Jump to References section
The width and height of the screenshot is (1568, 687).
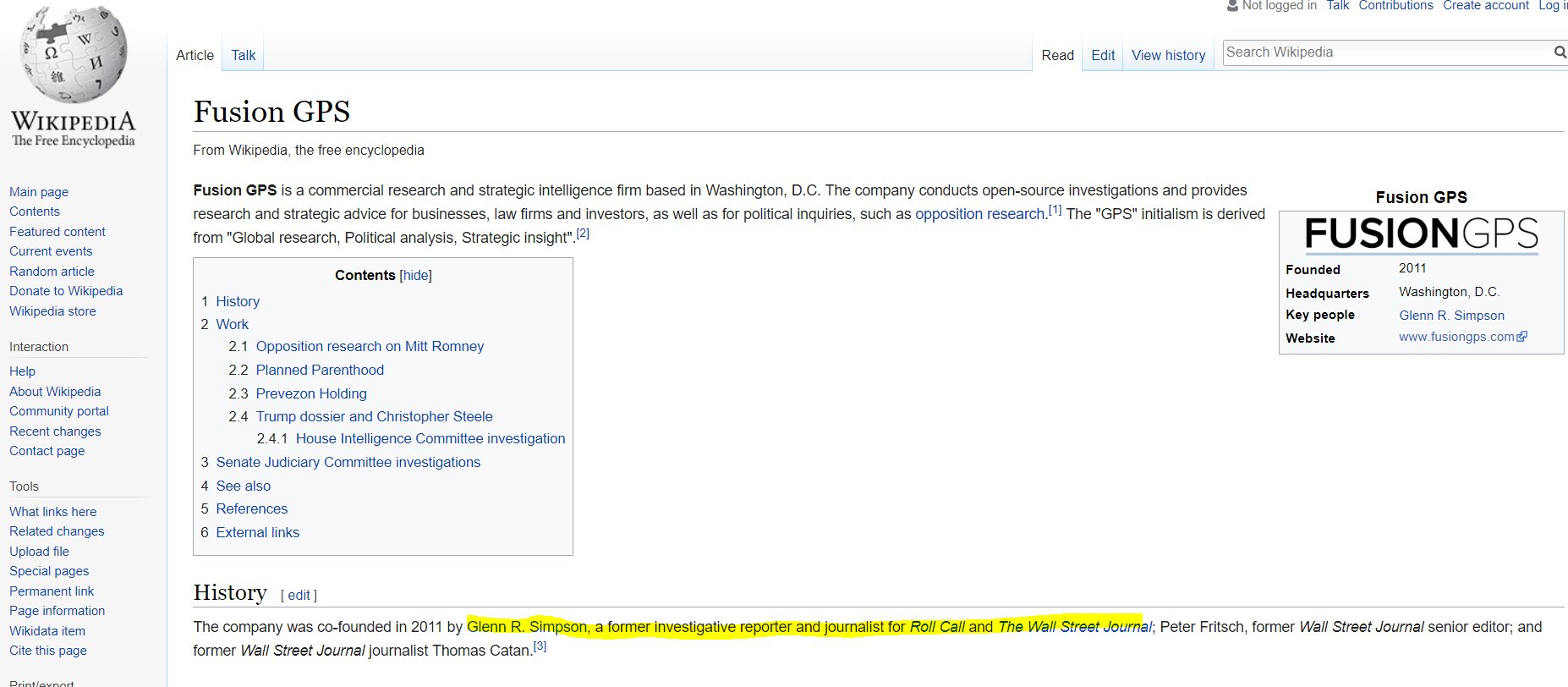(252, 508)
